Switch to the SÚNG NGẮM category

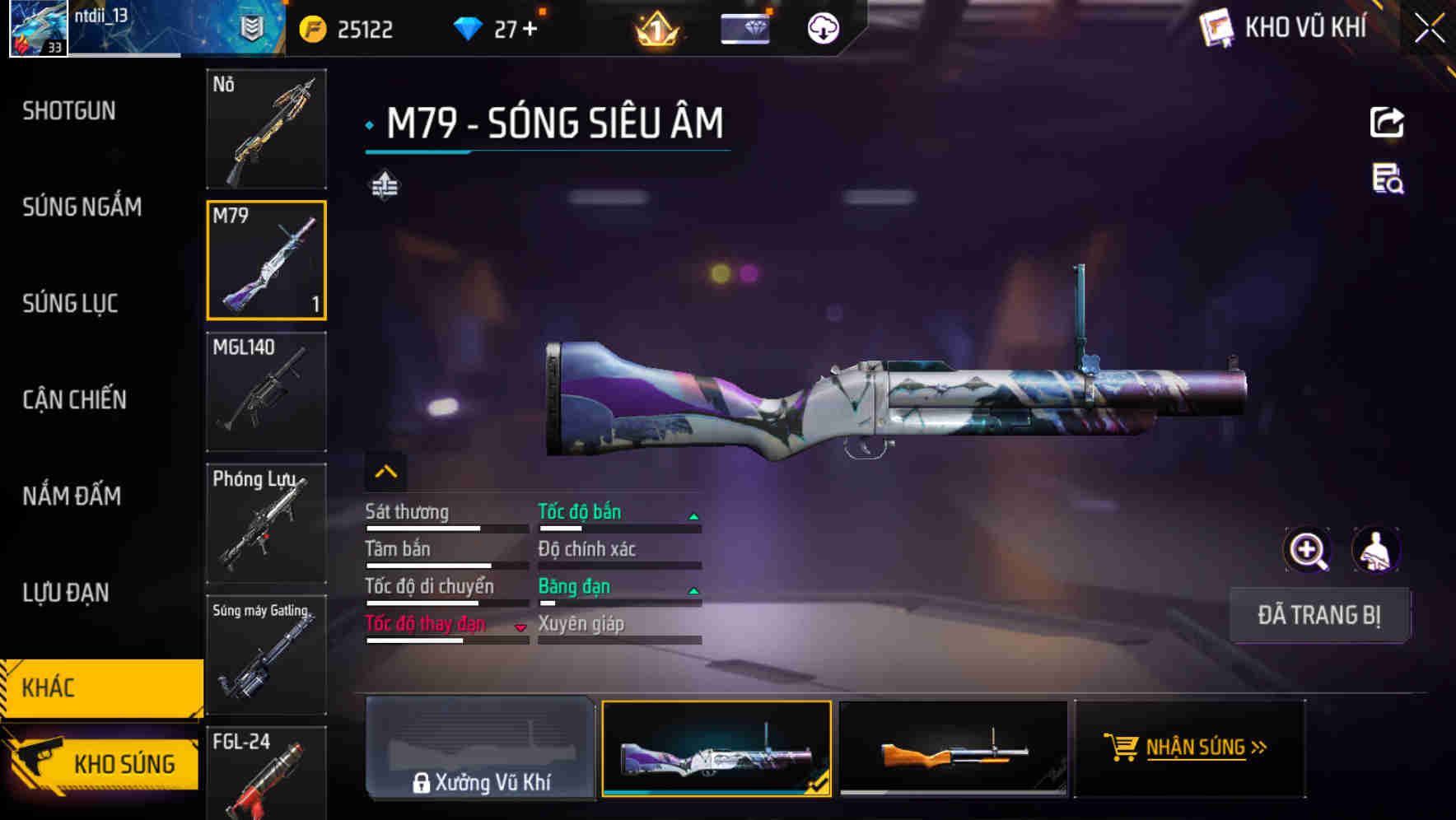[x=82, y=207]
